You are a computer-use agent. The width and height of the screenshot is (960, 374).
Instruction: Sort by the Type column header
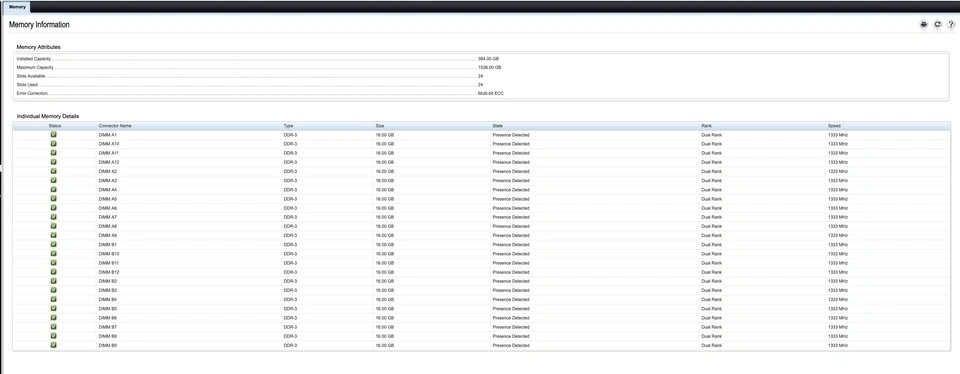pyautogui.click(x=288, y=125)
